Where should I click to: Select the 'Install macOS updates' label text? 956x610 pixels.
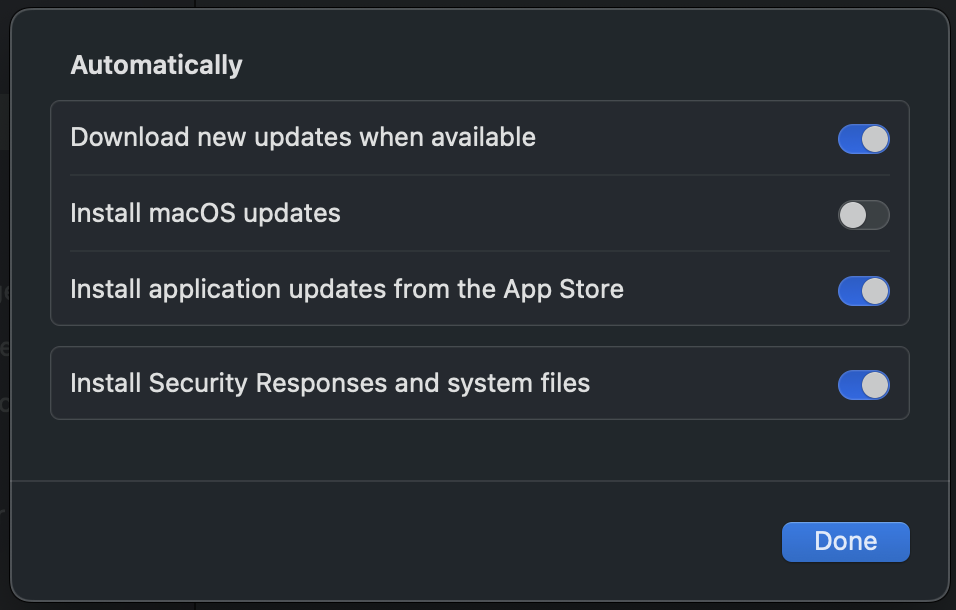205,213
